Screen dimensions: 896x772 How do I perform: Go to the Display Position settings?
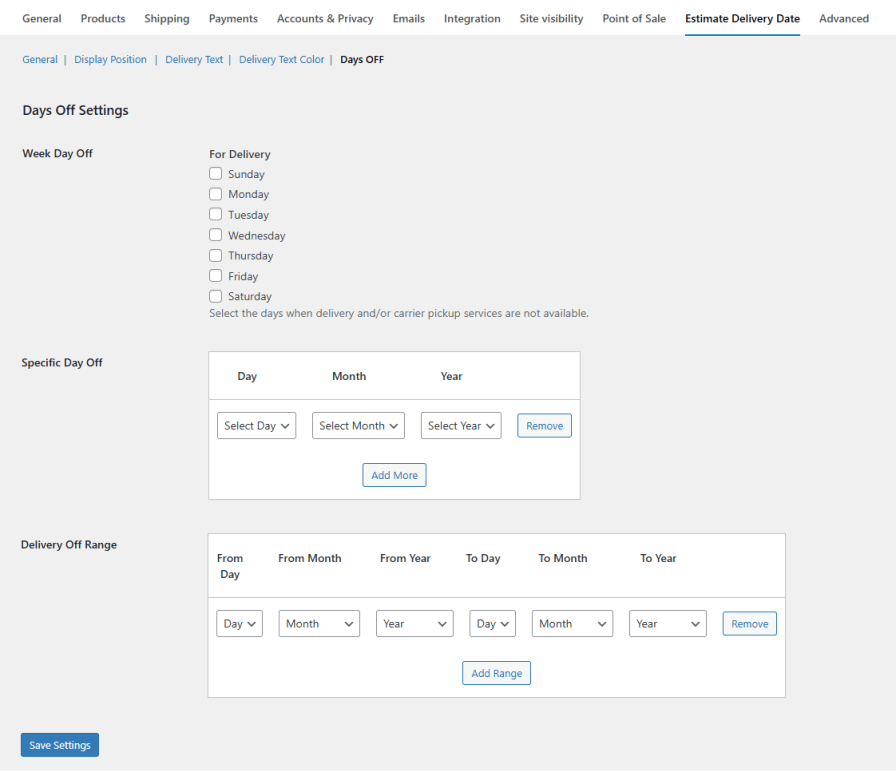pyautogui.click(x=110, y=59)
